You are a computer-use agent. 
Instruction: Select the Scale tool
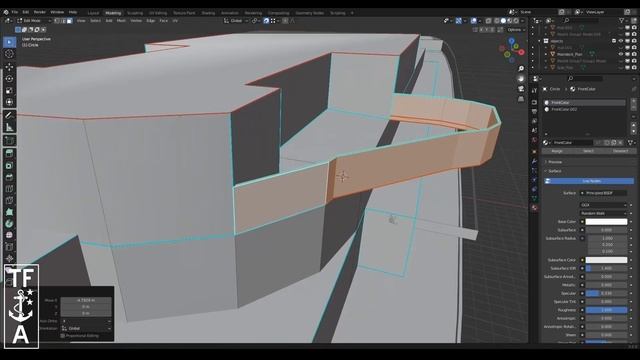[9, 90]
